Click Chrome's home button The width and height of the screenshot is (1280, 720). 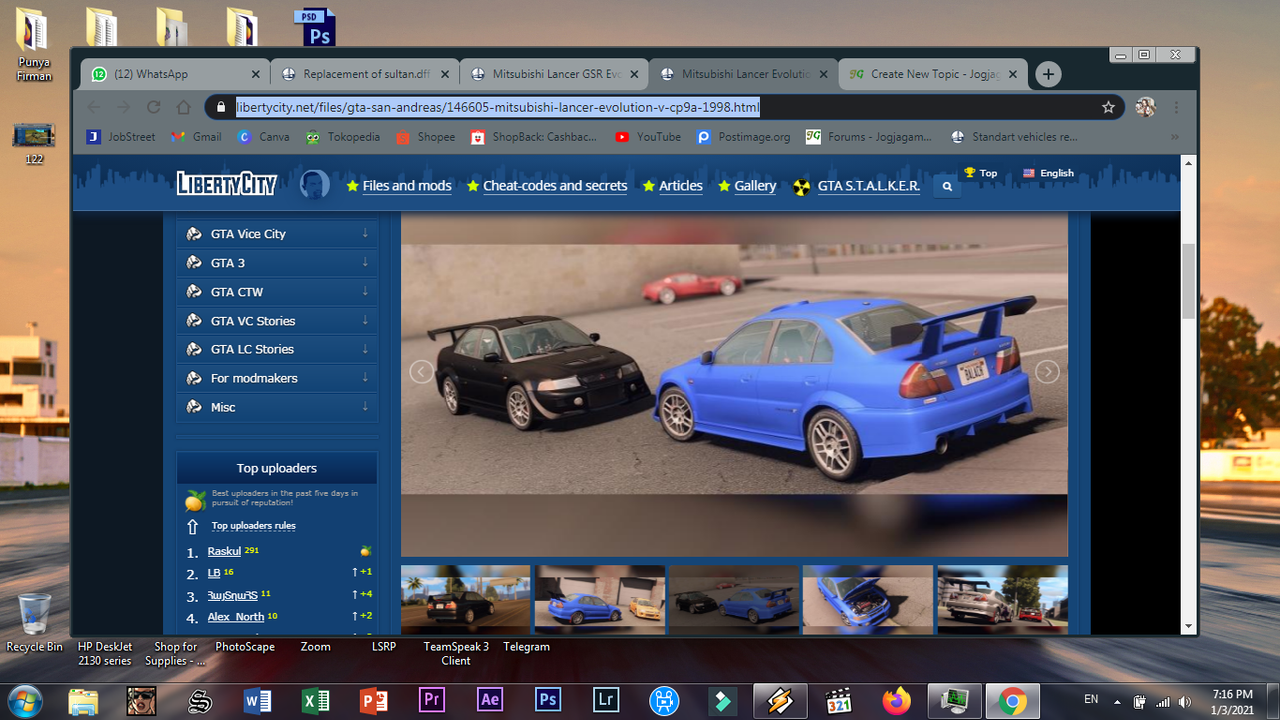[183, 107]
